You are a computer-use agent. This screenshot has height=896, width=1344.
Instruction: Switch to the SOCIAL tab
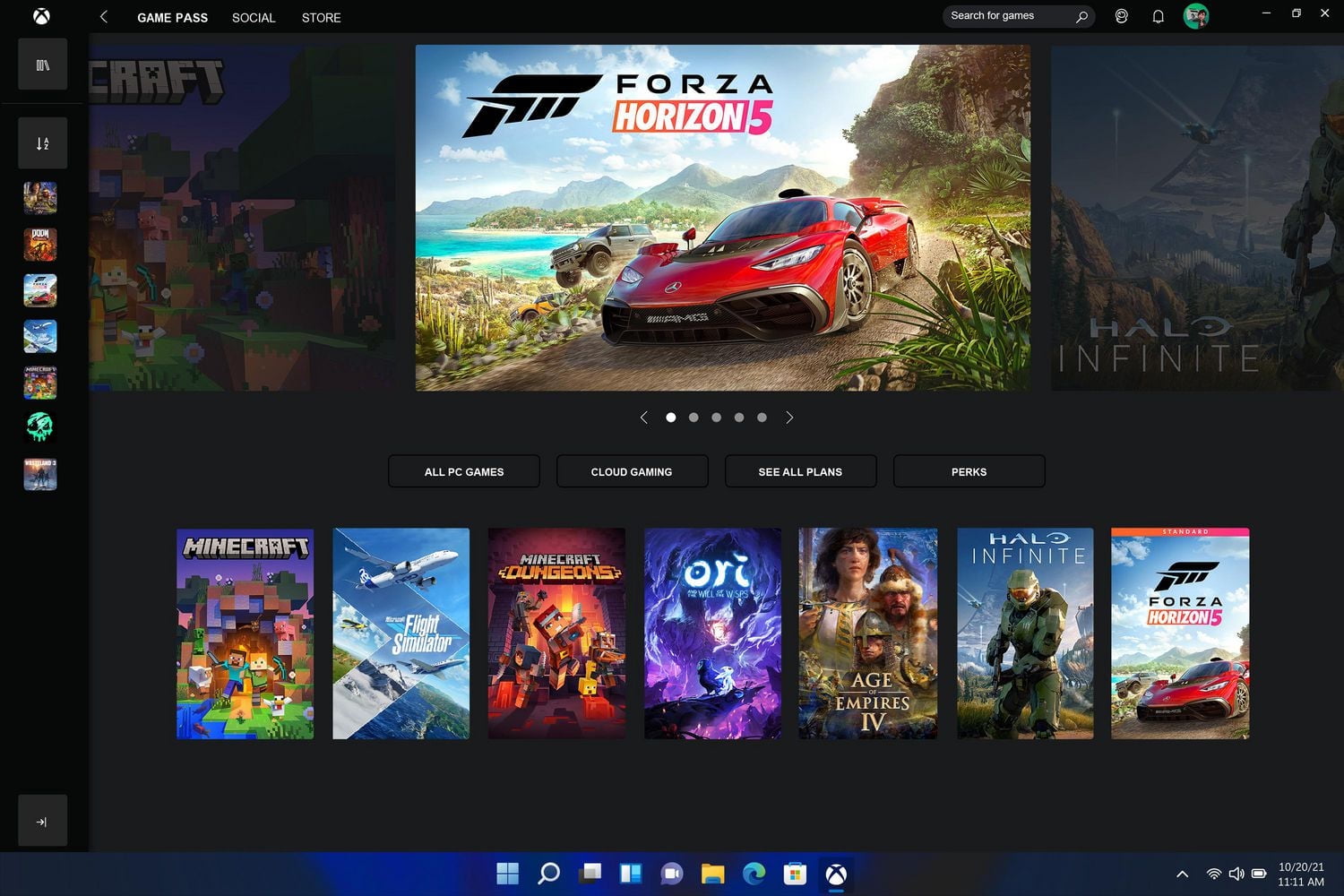point(254,18)
